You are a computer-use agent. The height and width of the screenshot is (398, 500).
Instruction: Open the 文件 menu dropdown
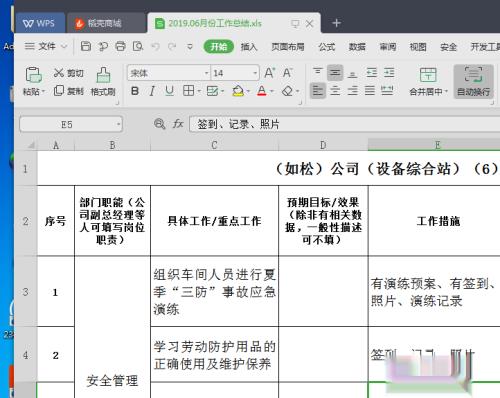pyautogui.click(x=46, y=46)
